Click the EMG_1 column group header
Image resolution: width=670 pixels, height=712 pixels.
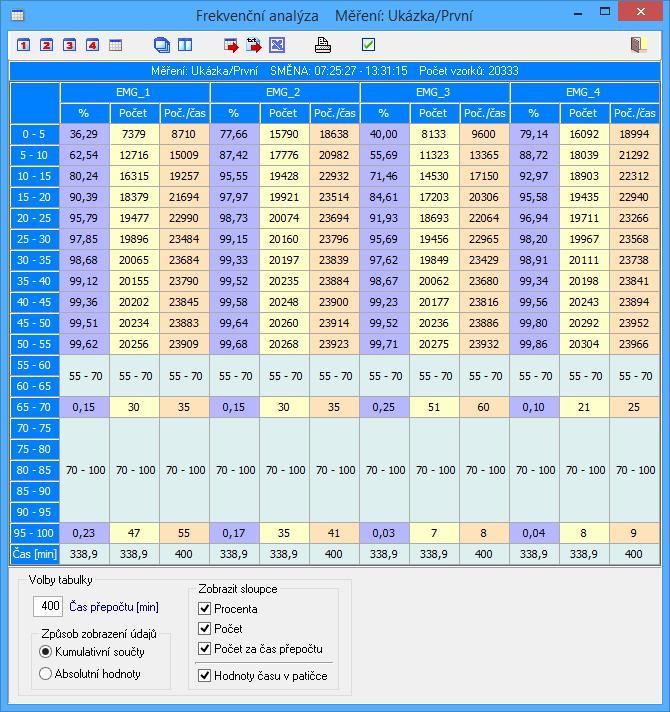click(135, 92)
